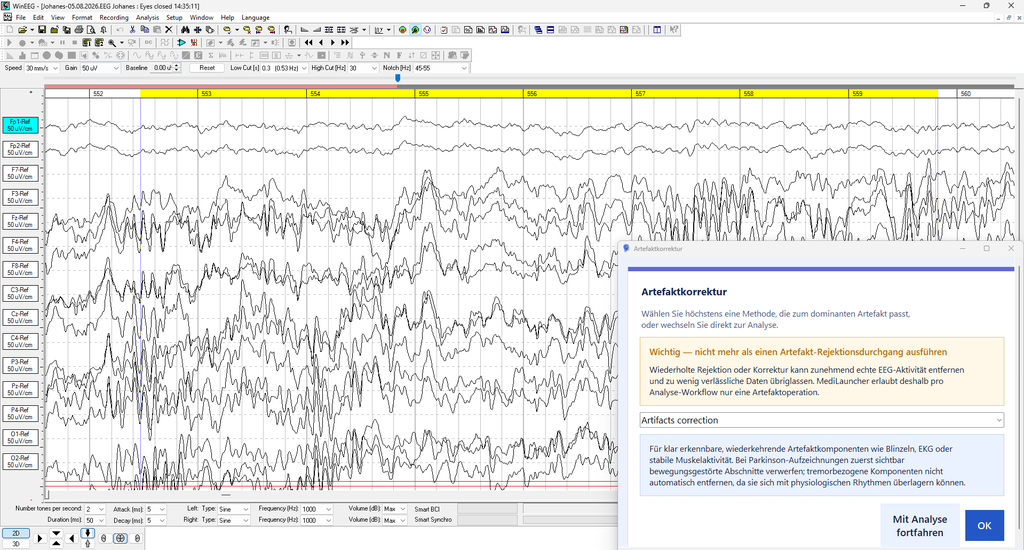Save the recording with the floppy disk icon

pos(42,29)
